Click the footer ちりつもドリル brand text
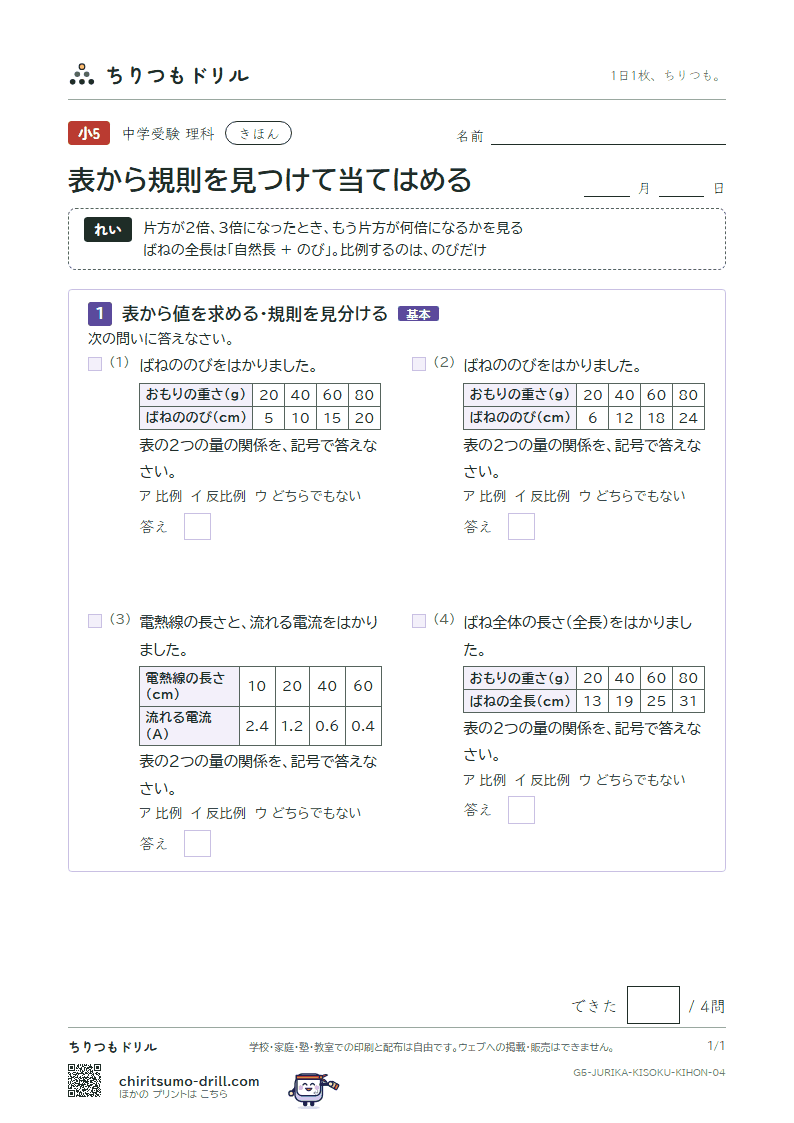 (113, 1046)
